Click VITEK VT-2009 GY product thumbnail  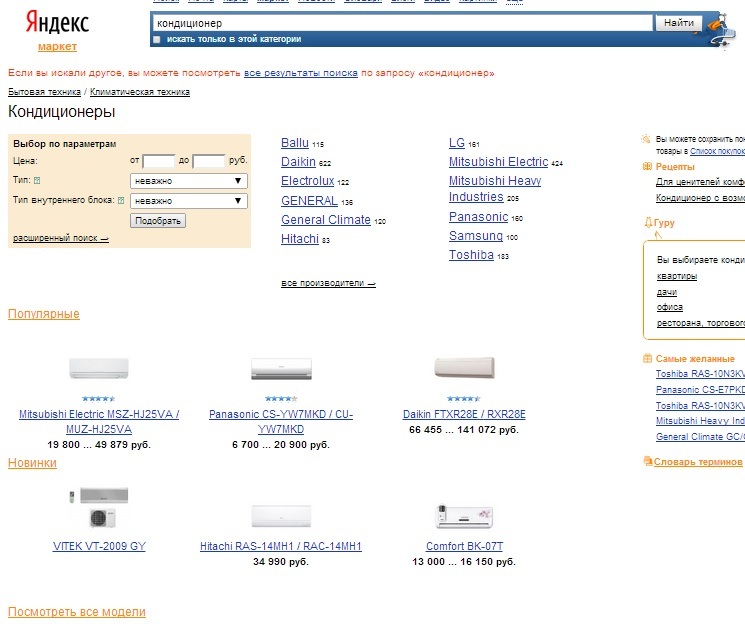(99, 508)
